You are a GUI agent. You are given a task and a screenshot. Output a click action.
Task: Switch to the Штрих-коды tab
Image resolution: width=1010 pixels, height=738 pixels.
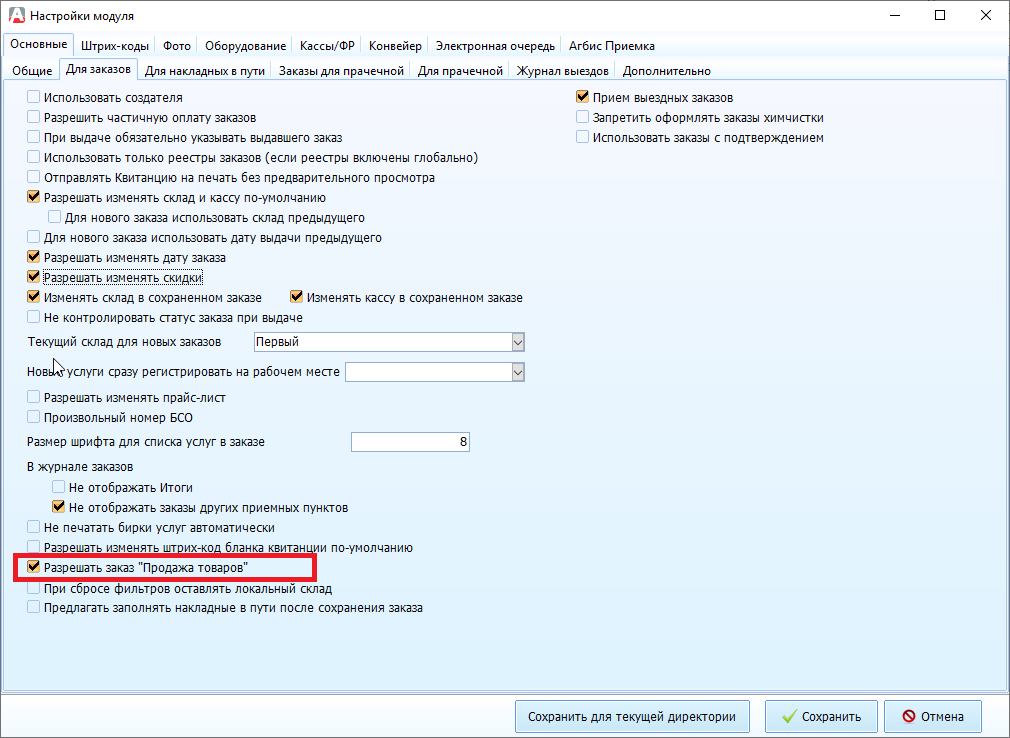[115, 46]
